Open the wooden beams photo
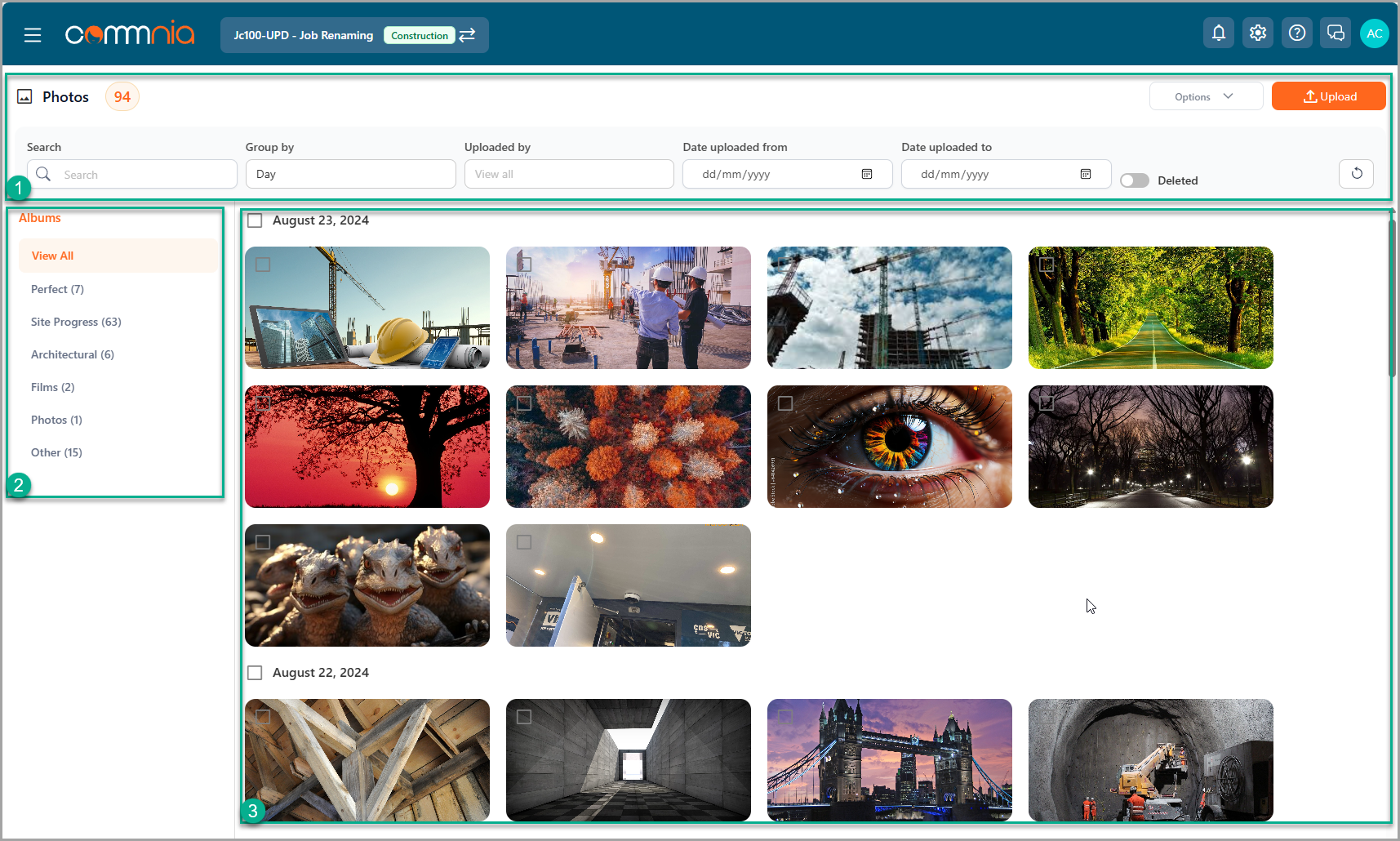The image size is (1400, 841). [367, 760]
